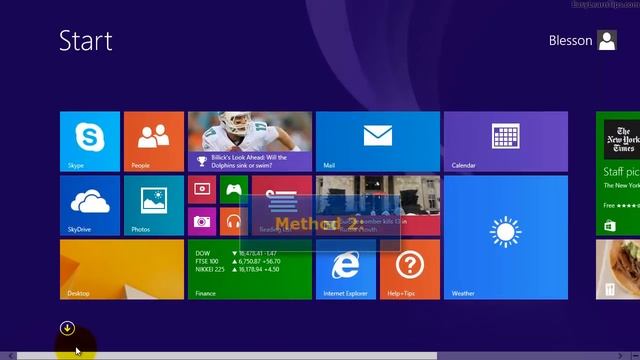Viewport: 640px width, 360px height.
Task: Open the People tile
Action: (x=154, y=141)
